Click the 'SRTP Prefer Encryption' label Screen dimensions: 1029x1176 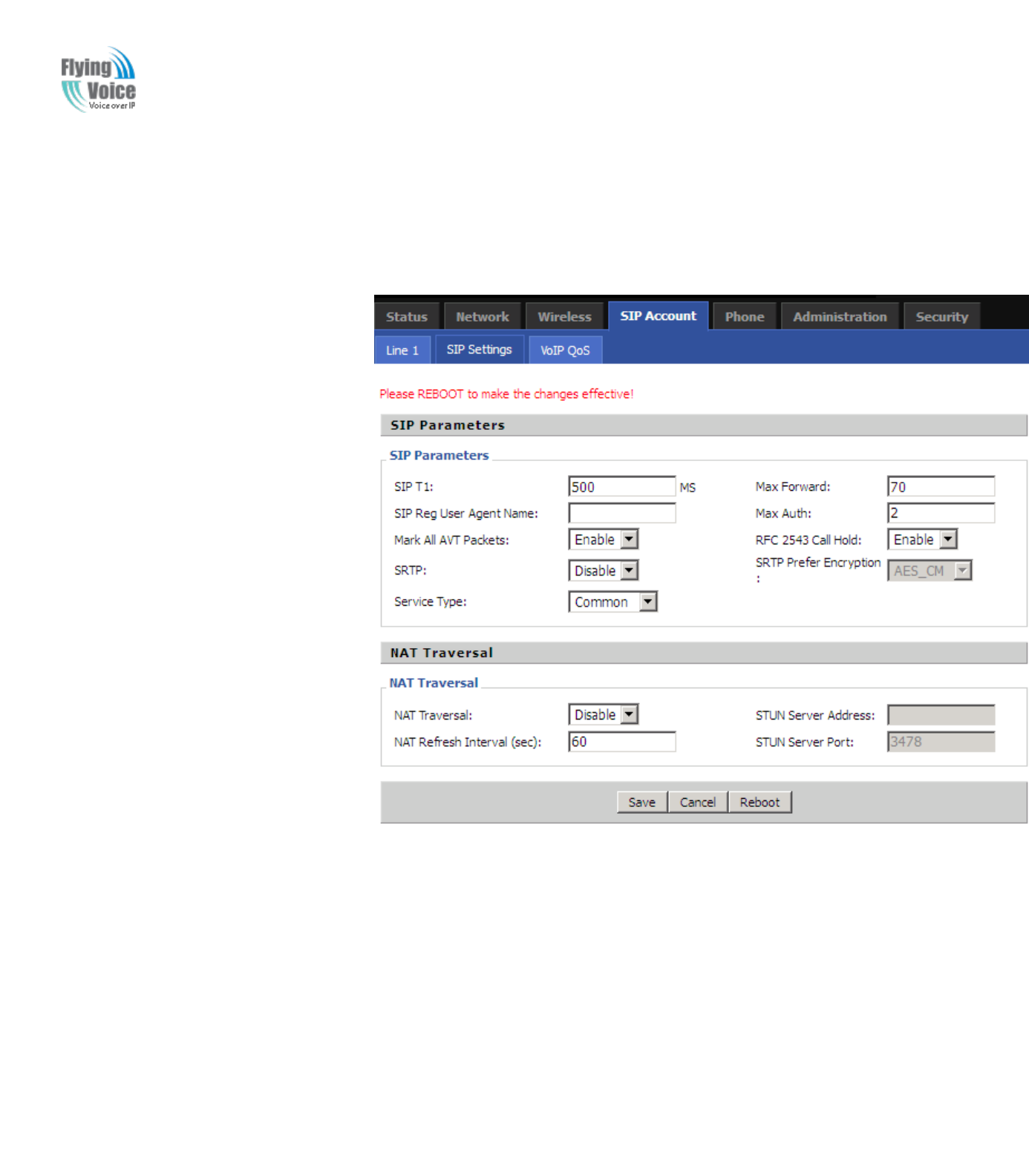818,563
